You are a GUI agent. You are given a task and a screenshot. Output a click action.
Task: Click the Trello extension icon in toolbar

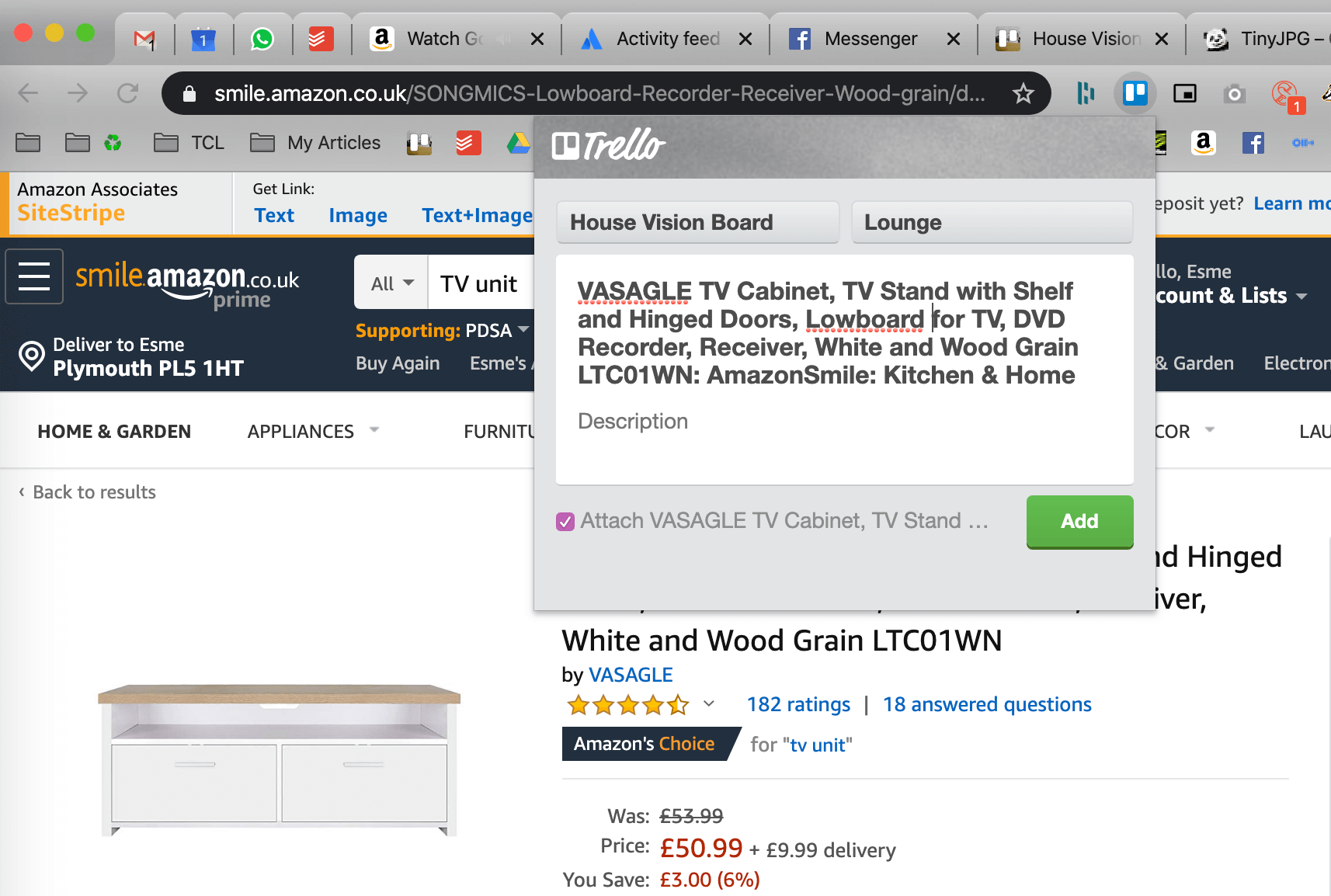point(1135,94)
